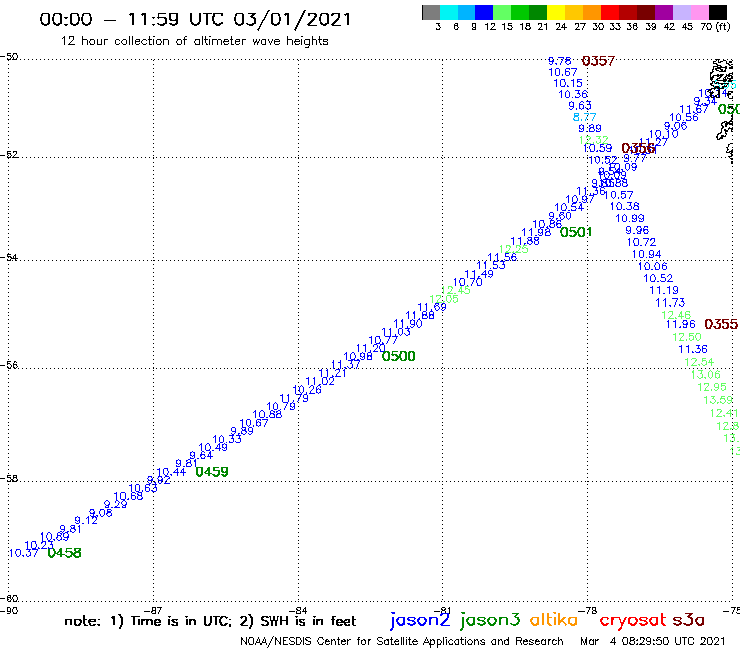740x650 pixels.
Task: Click the green wave height value '12.25'
Action: tap(513, 249)
